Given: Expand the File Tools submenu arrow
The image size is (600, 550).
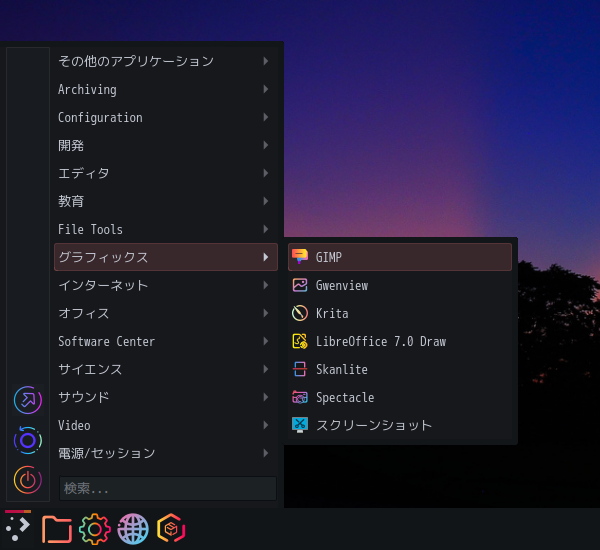Looking at the screenshot, I should (266, 229).
